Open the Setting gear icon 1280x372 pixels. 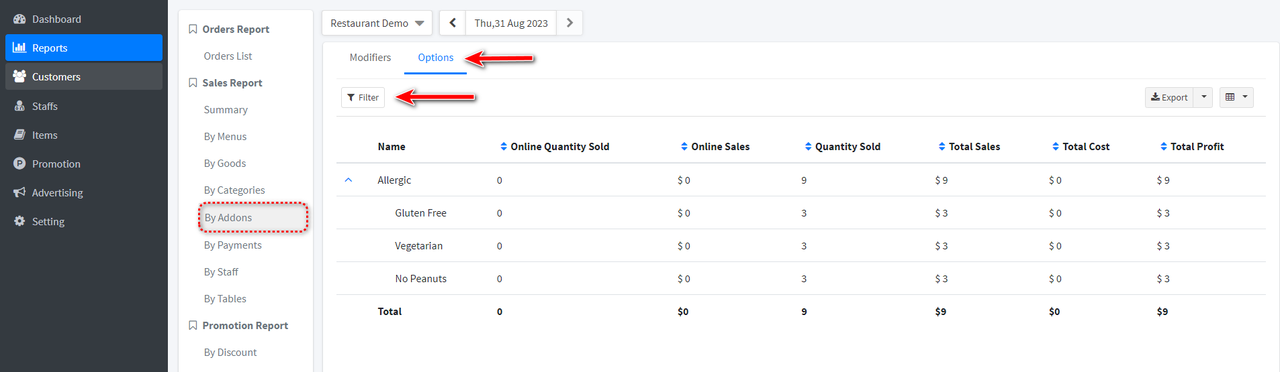(x=20, y=222)
